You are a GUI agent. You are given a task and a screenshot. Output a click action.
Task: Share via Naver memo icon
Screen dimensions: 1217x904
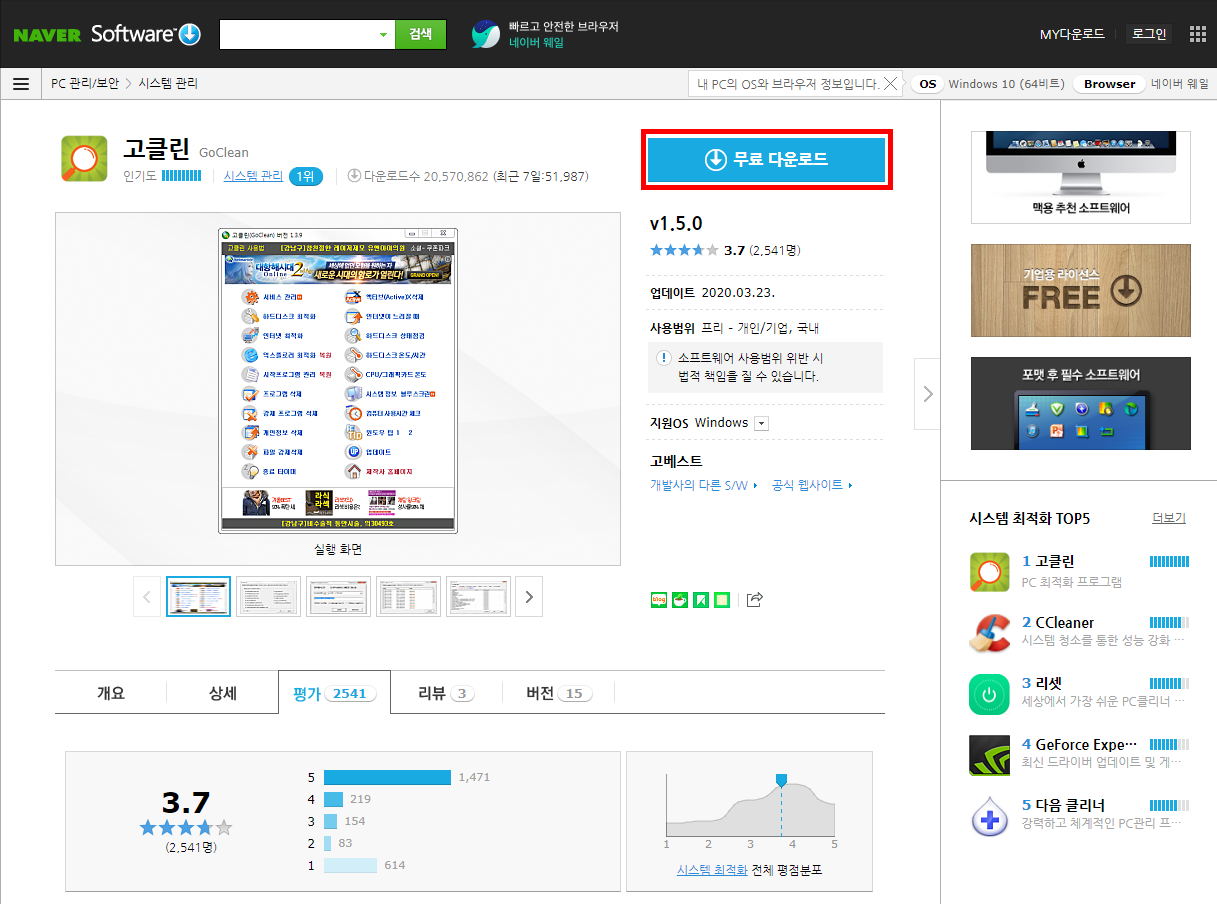pos(722,600)
